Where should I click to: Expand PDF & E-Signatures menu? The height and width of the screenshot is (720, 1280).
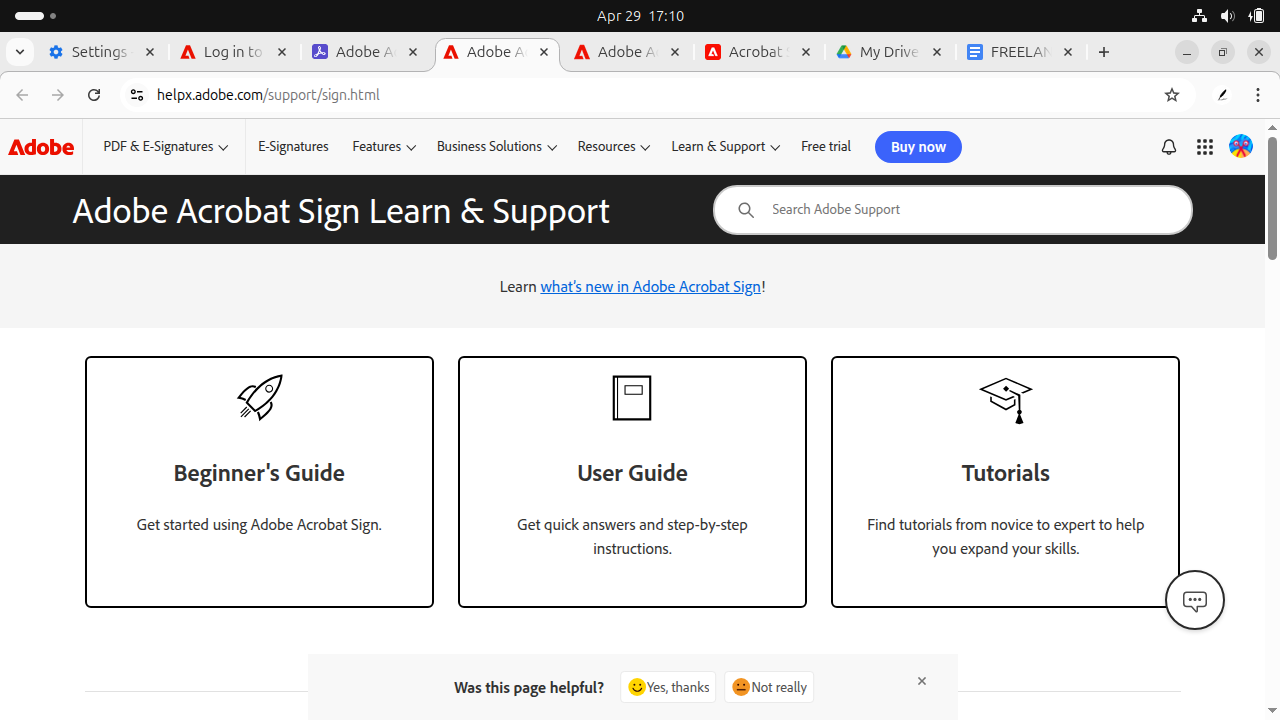[166, 147]
